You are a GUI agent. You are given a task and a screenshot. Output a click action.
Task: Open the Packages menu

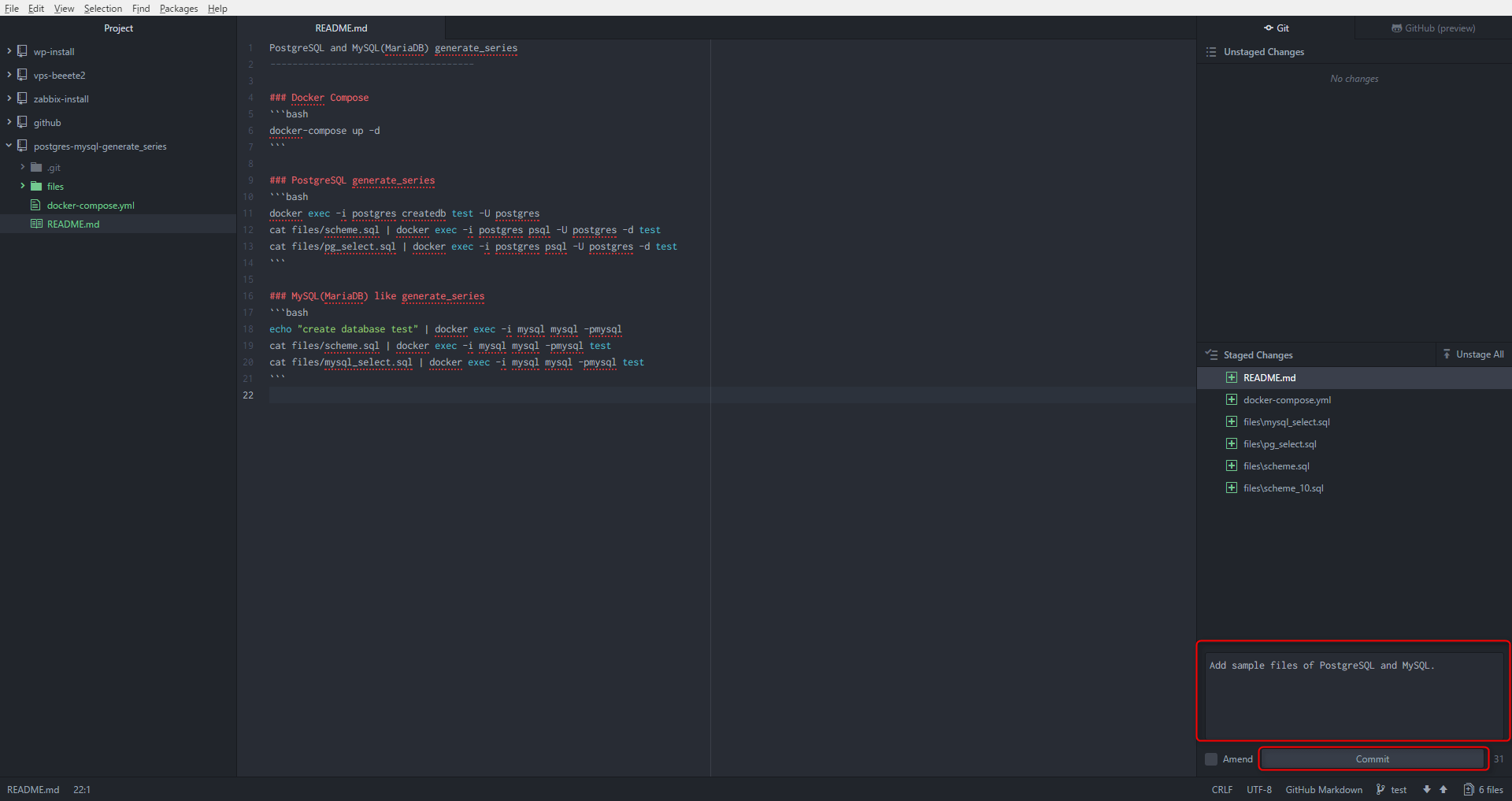pos(179,9)
